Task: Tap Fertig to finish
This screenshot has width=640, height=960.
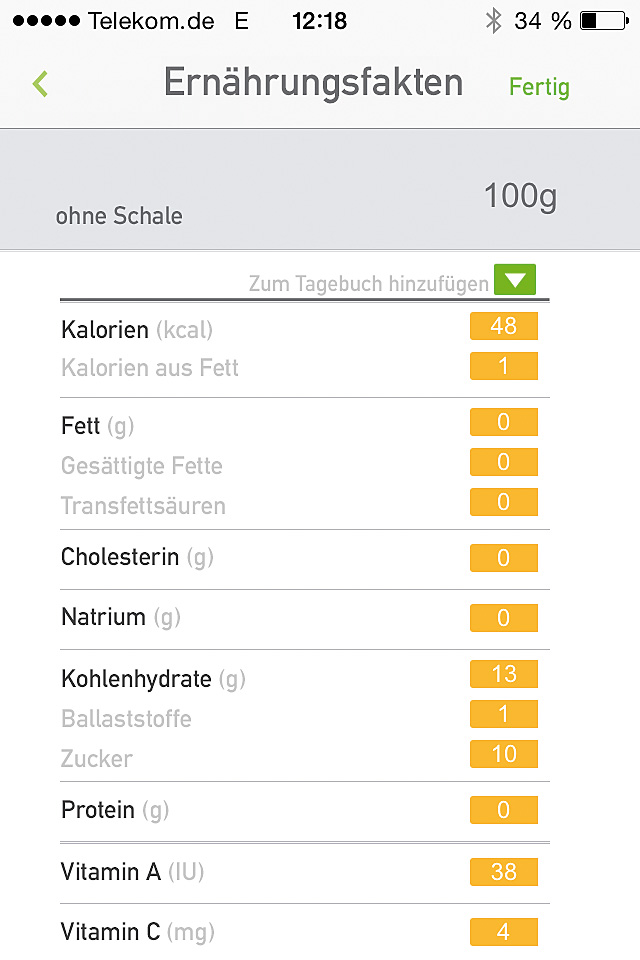Action: coord(539,87)
